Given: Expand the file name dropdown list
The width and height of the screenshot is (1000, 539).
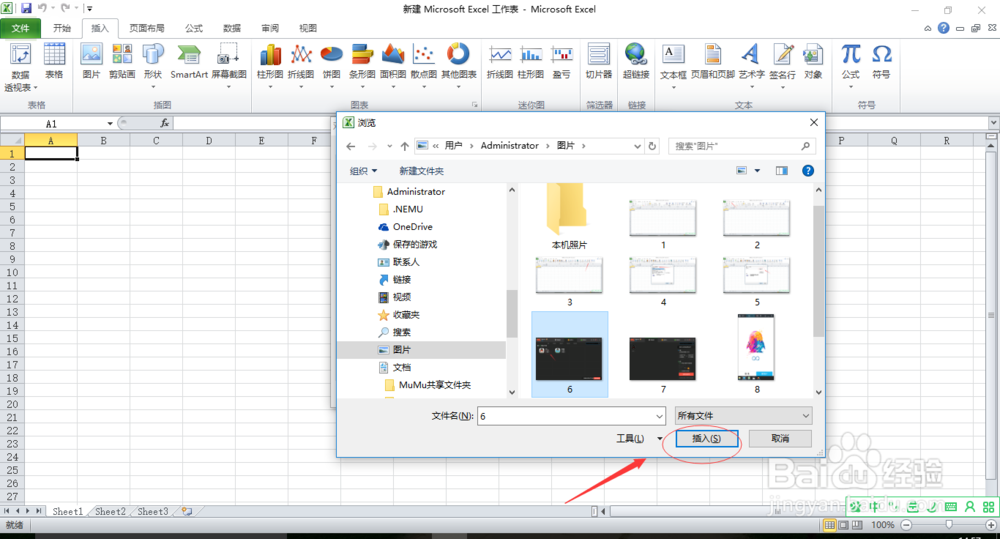Looking at the screenshot, I should [659, 416].
